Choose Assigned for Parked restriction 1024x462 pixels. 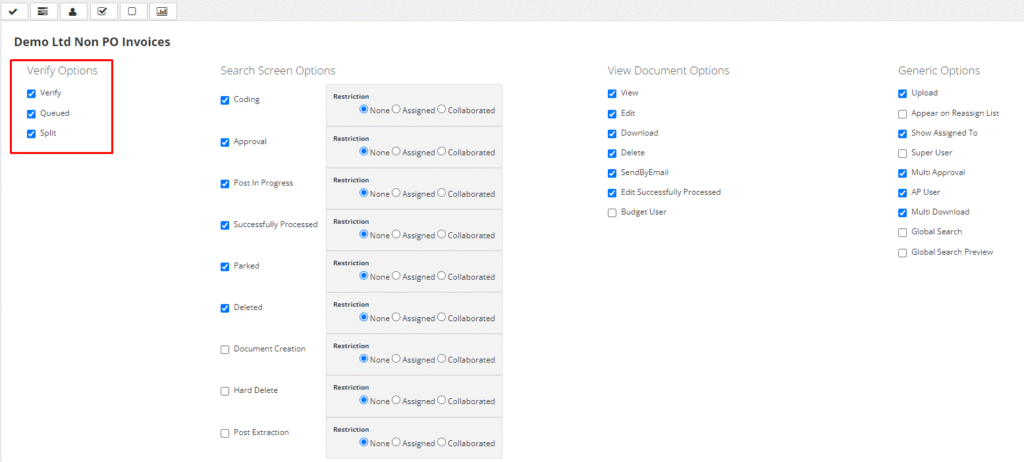396,276
